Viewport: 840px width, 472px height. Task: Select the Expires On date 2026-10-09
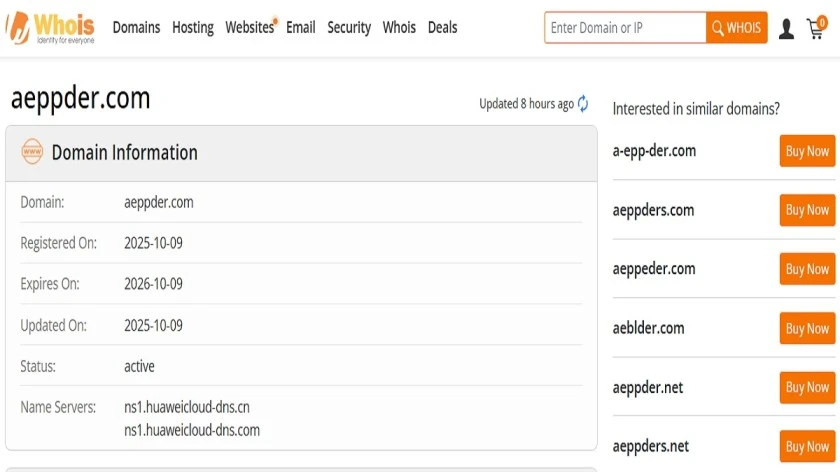(153, 284)
